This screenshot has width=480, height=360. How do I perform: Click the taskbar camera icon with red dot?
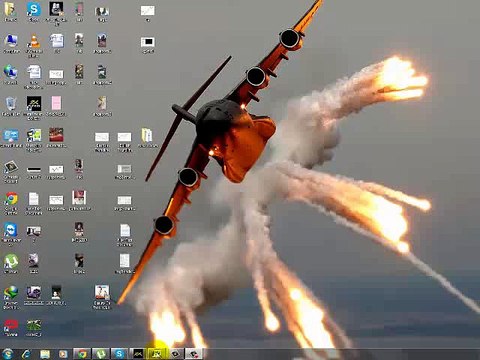click(194, 354)
